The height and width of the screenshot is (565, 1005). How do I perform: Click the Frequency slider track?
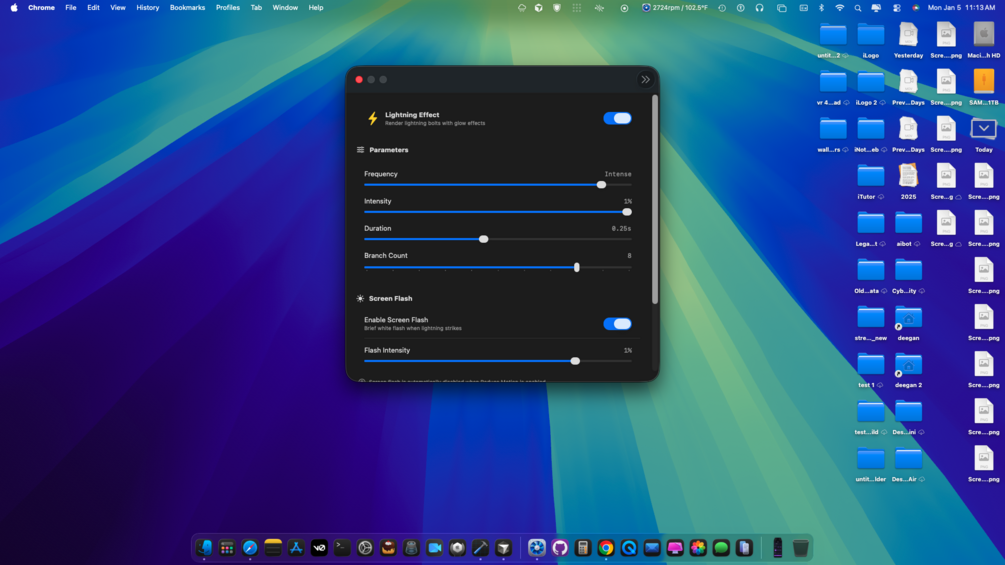pyautogui.click(x=497, y=184)
